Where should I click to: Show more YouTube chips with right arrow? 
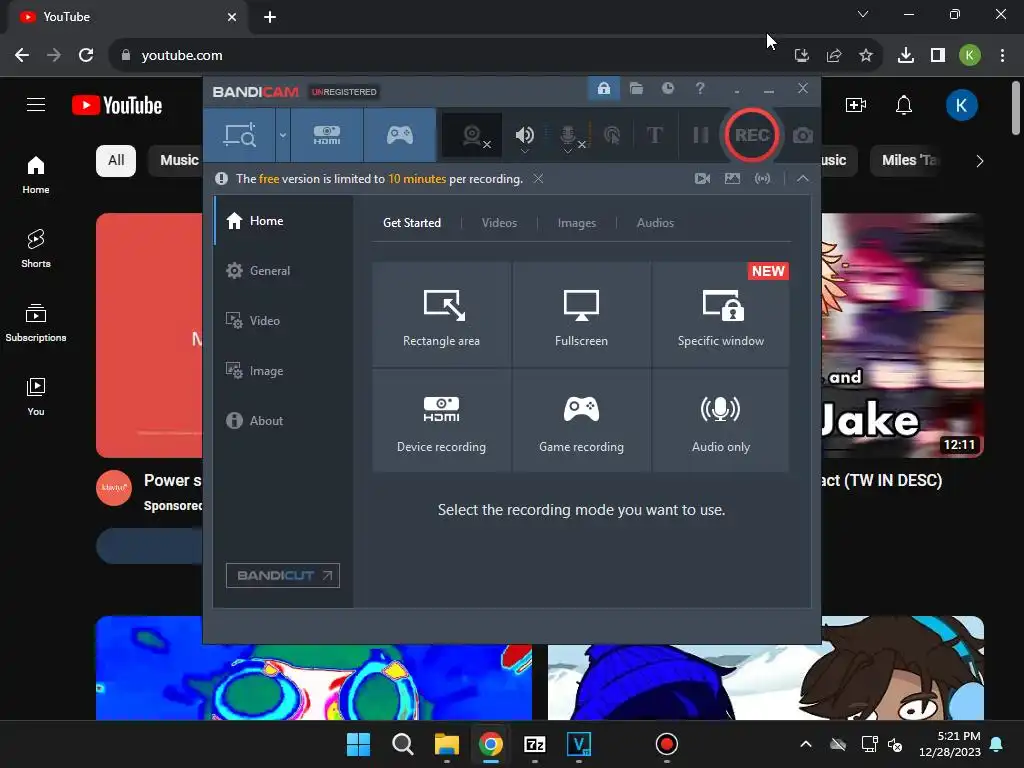[979, 161]
